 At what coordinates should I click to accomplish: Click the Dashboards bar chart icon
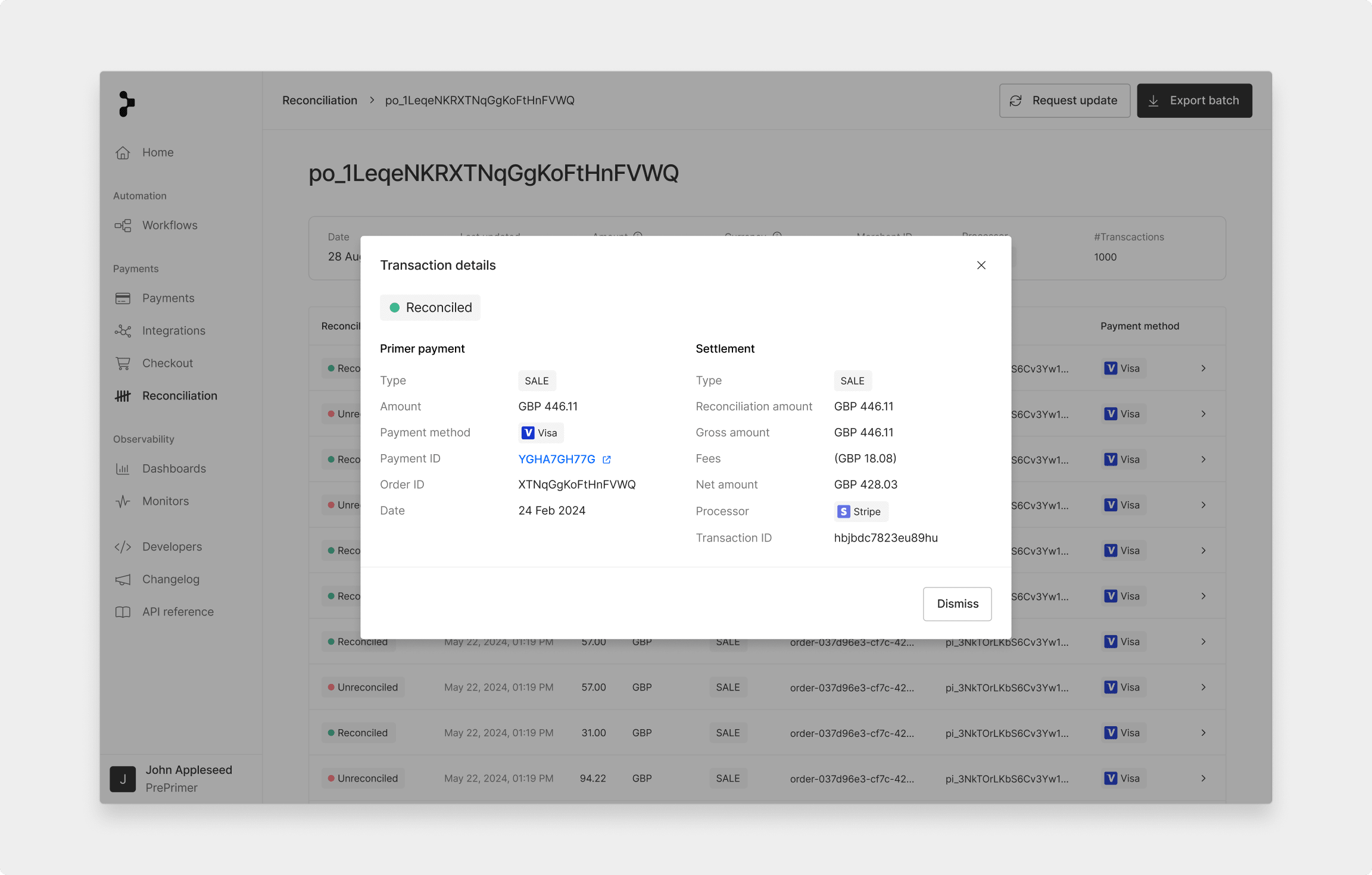pos(123,469)
